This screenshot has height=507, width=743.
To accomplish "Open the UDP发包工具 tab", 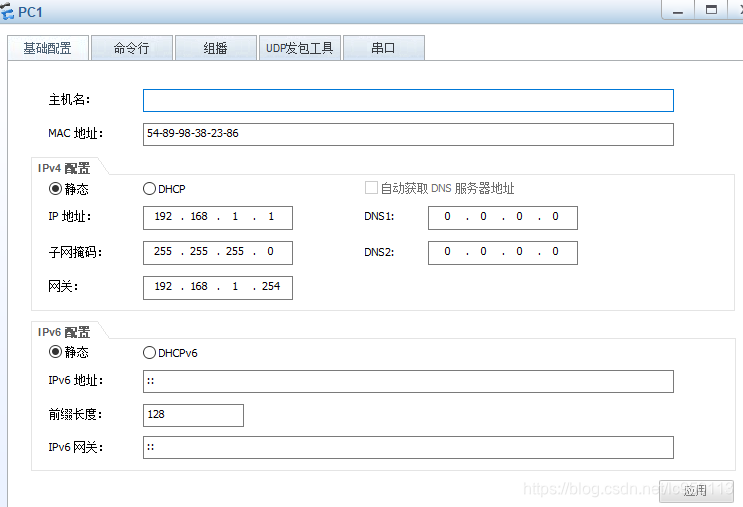I will (x=299, y=48).
